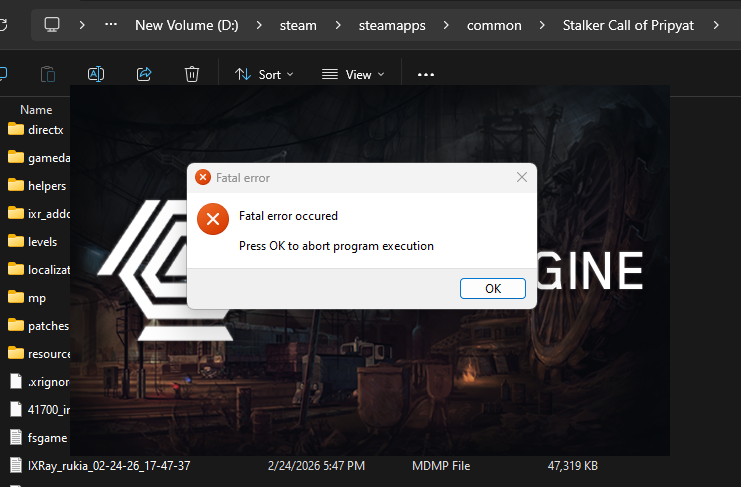741x487 pixels.
Task: Open the hidden breadcrumb ellipsis
Action: point(111,25)
